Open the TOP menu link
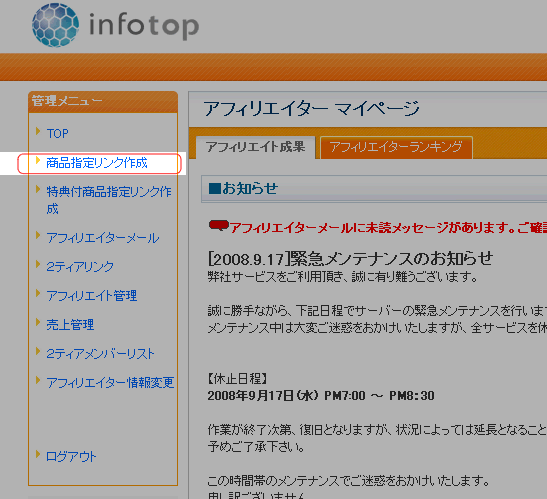 coord(58,134)
